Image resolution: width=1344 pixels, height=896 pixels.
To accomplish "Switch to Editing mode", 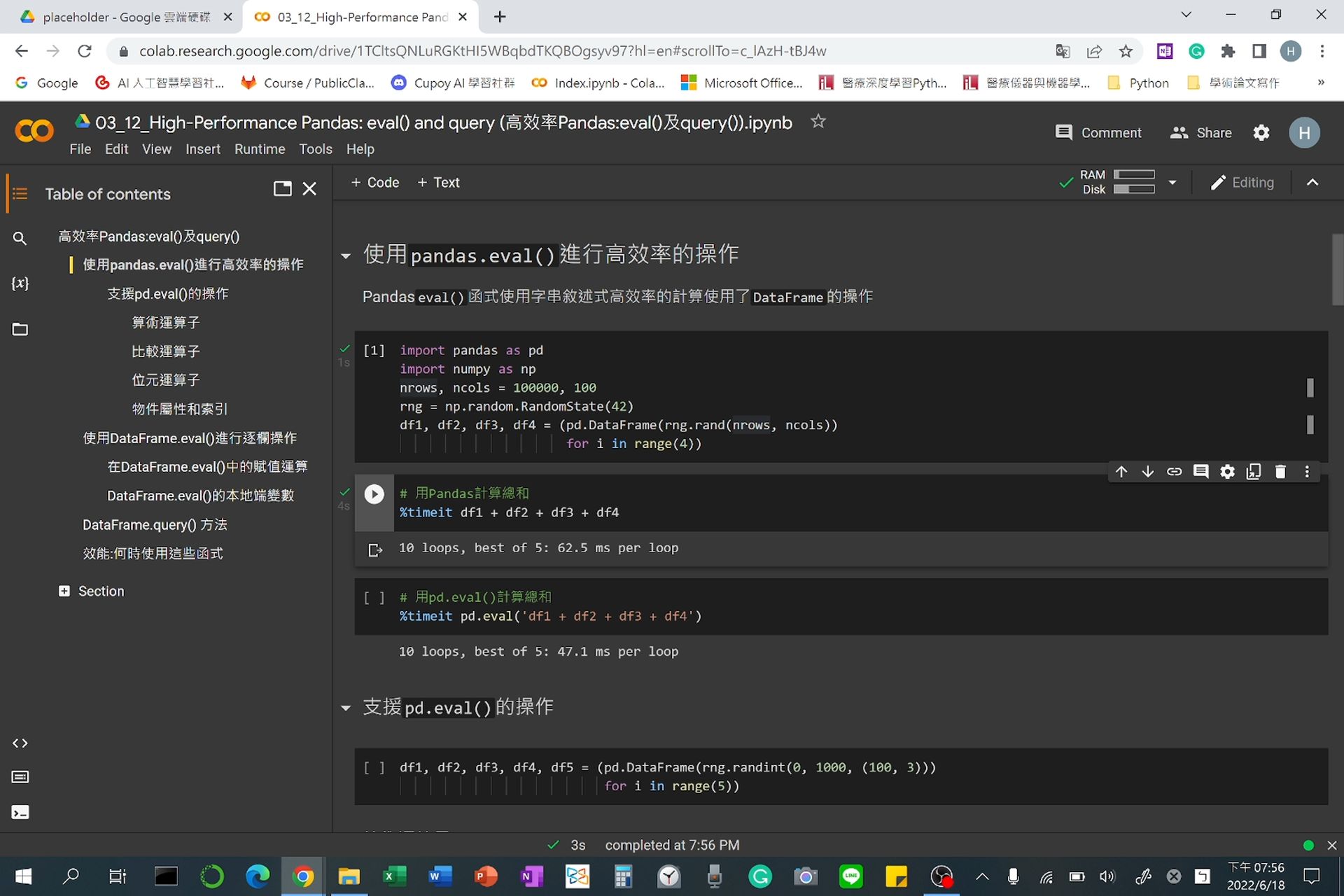I will tap(1242, 182).
